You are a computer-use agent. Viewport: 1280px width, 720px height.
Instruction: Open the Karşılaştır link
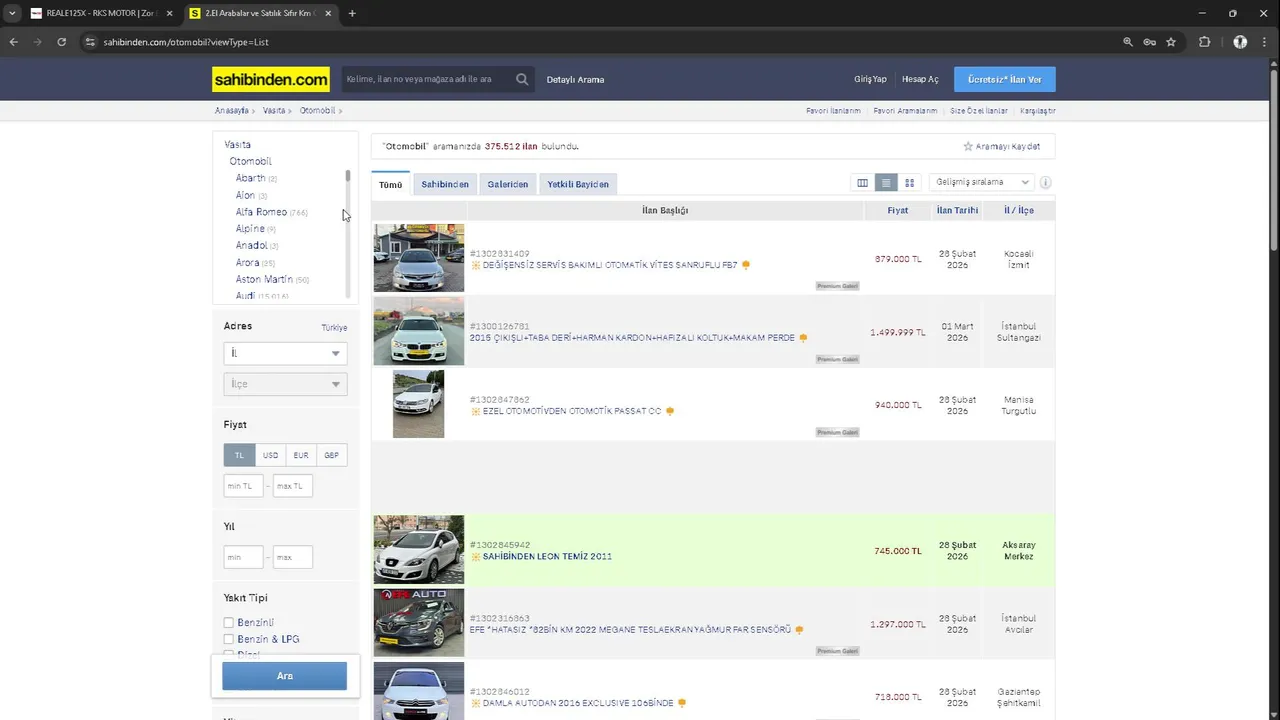[1038, 111]
